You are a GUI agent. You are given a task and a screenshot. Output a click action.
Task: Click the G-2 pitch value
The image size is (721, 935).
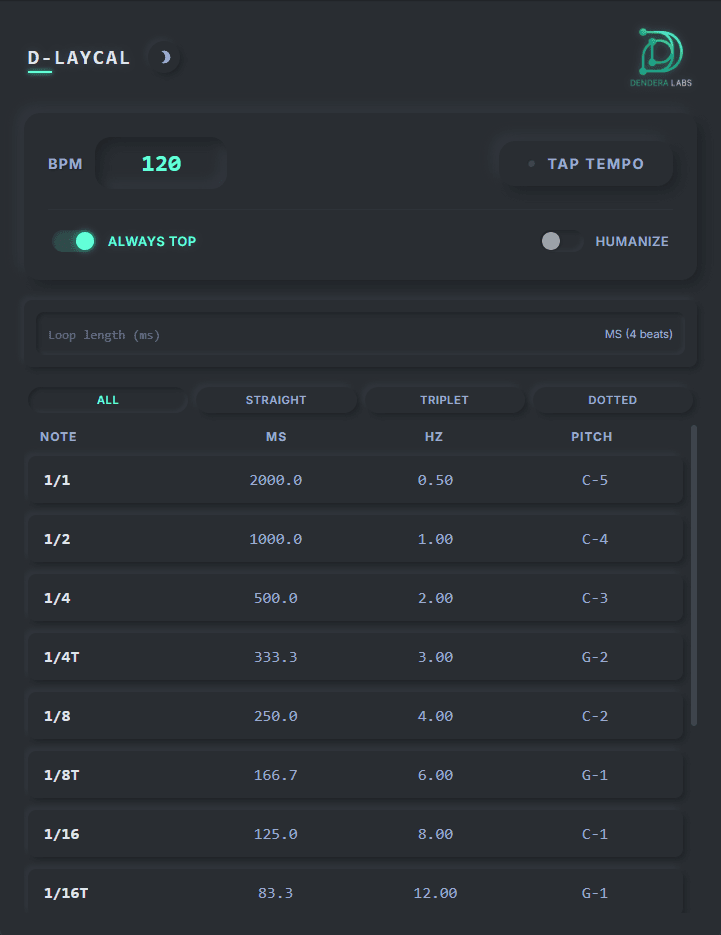(x=595, y=657)
